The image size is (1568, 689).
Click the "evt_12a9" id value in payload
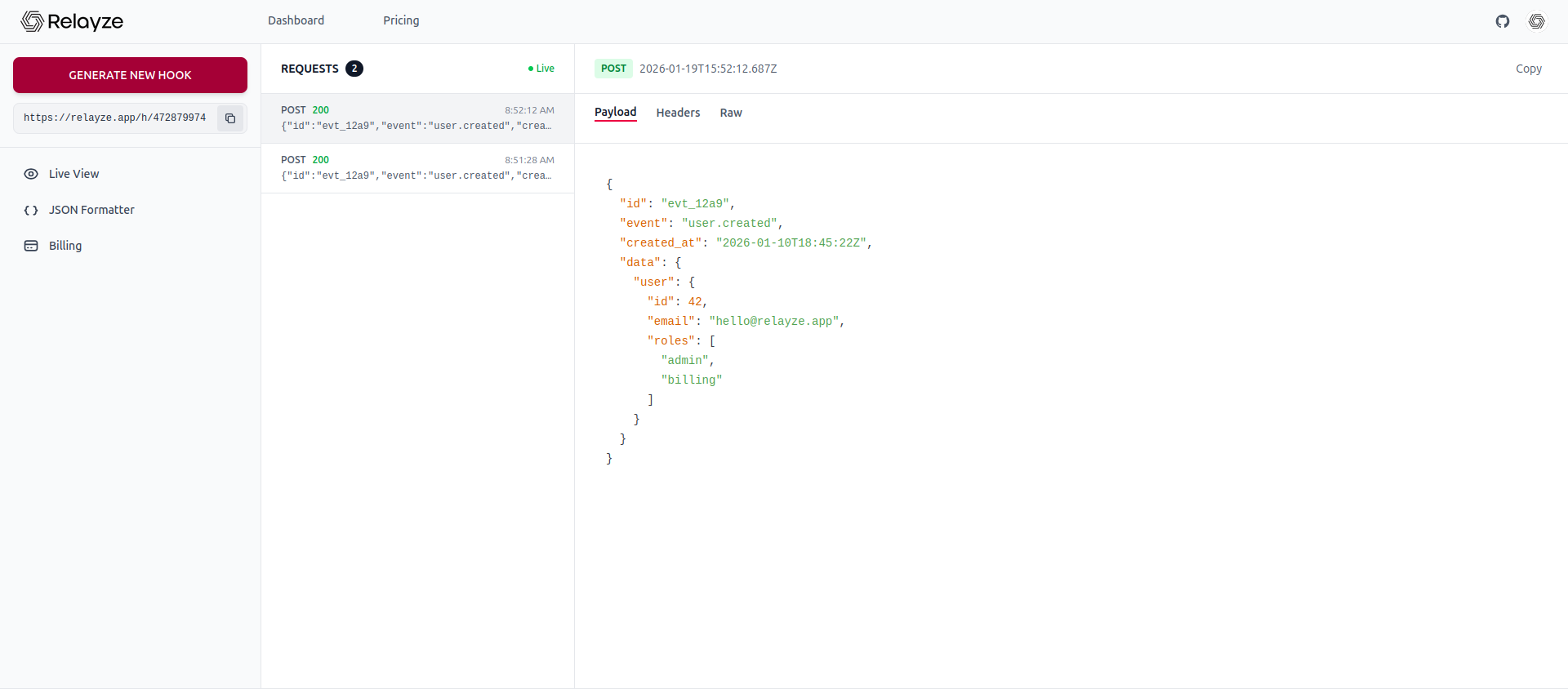pos(695,204)
